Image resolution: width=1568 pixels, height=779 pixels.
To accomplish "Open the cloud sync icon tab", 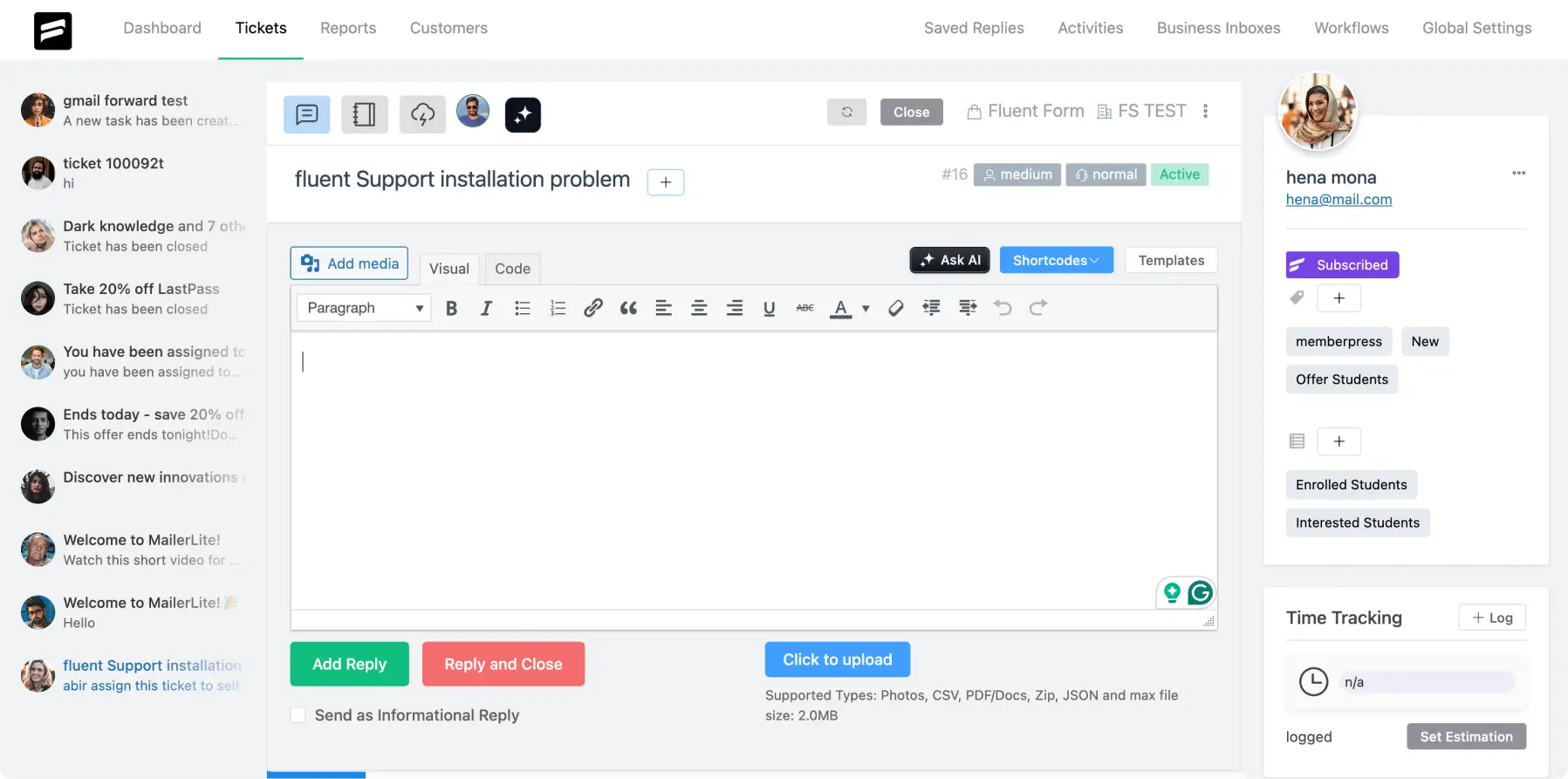I will tap(422, 114).
